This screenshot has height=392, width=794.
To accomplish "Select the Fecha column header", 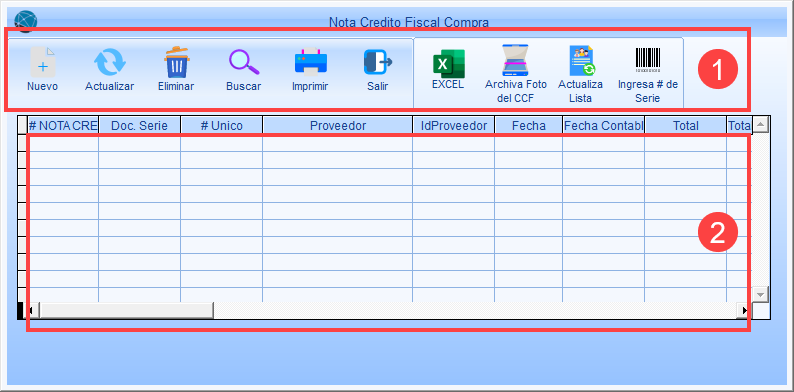I will tap(528, 126).
